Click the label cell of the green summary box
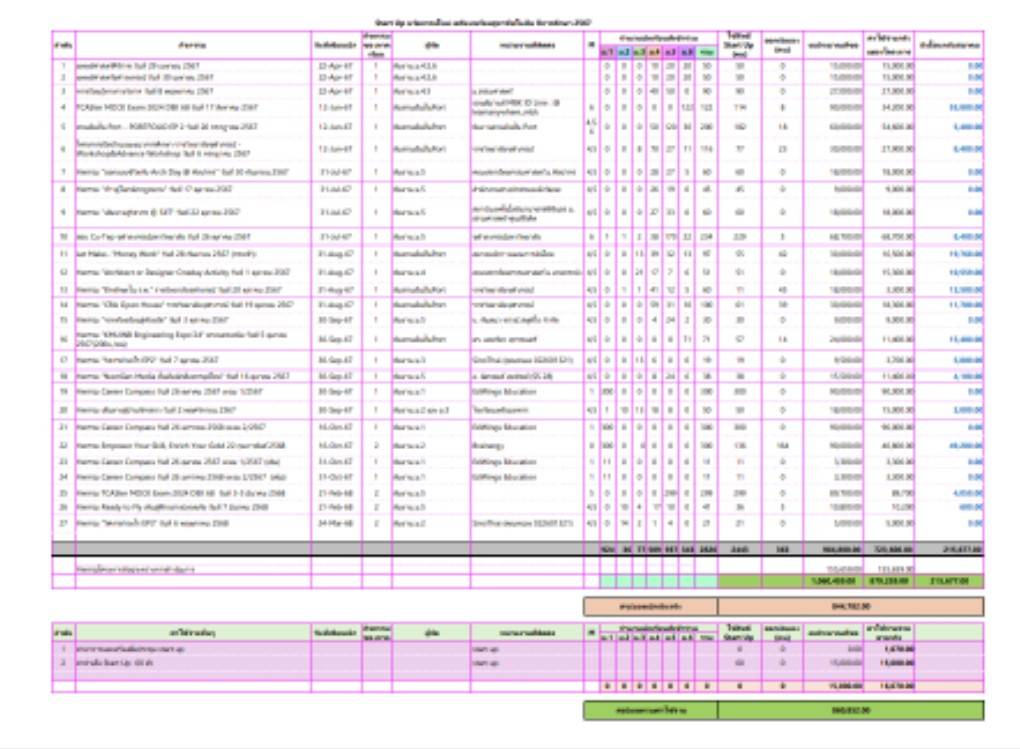This screenshot has height=749, width=1020. [x=651, y=710]
